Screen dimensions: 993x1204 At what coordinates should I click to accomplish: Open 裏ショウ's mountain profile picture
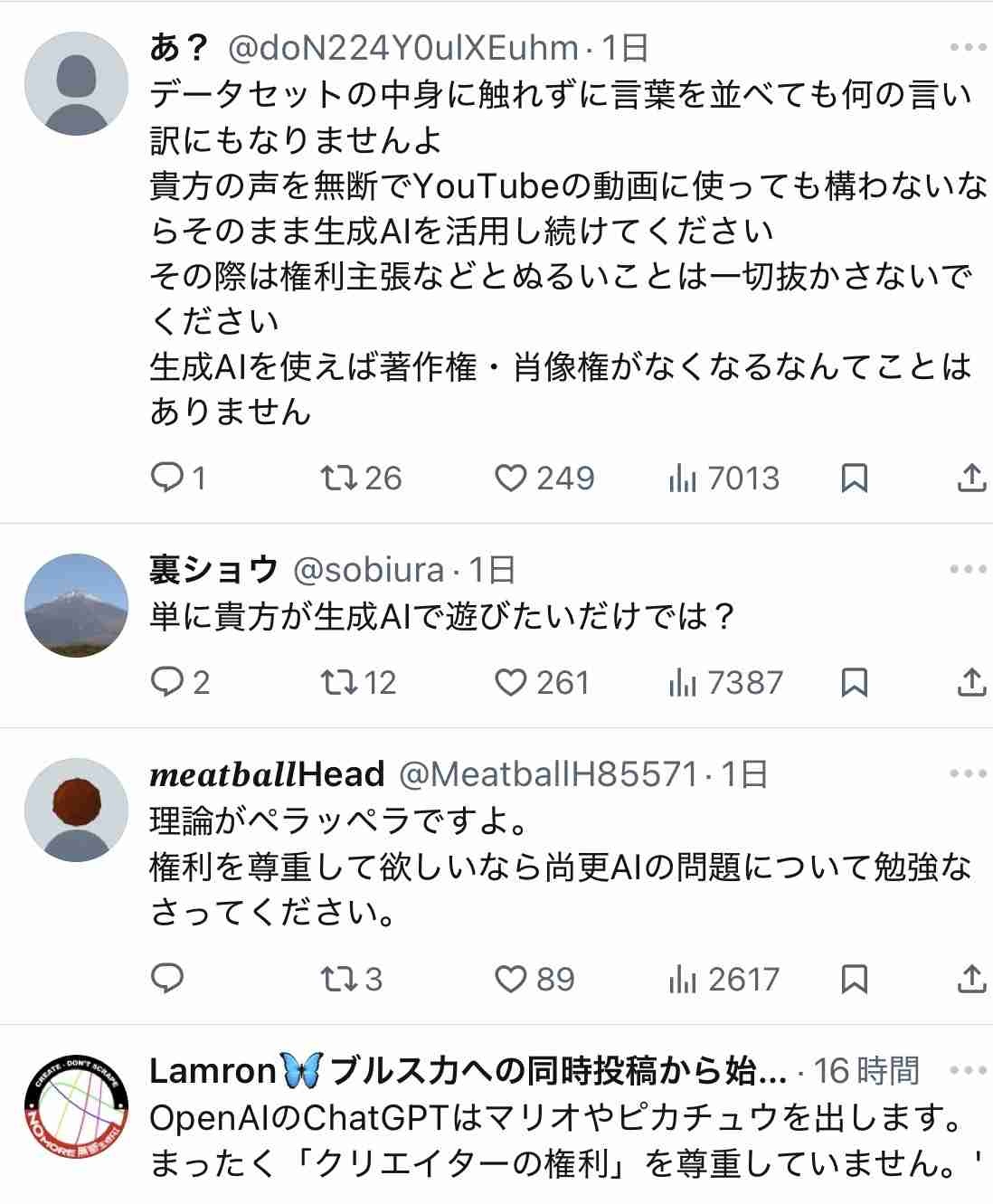pos(76,605)
